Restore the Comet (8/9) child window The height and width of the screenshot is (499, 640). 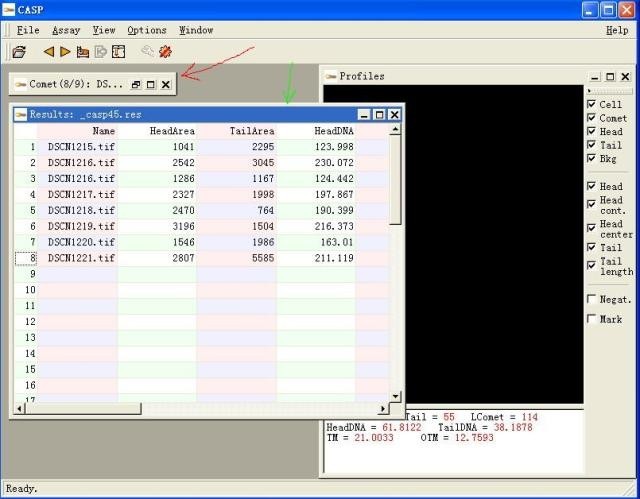point(136,85)
